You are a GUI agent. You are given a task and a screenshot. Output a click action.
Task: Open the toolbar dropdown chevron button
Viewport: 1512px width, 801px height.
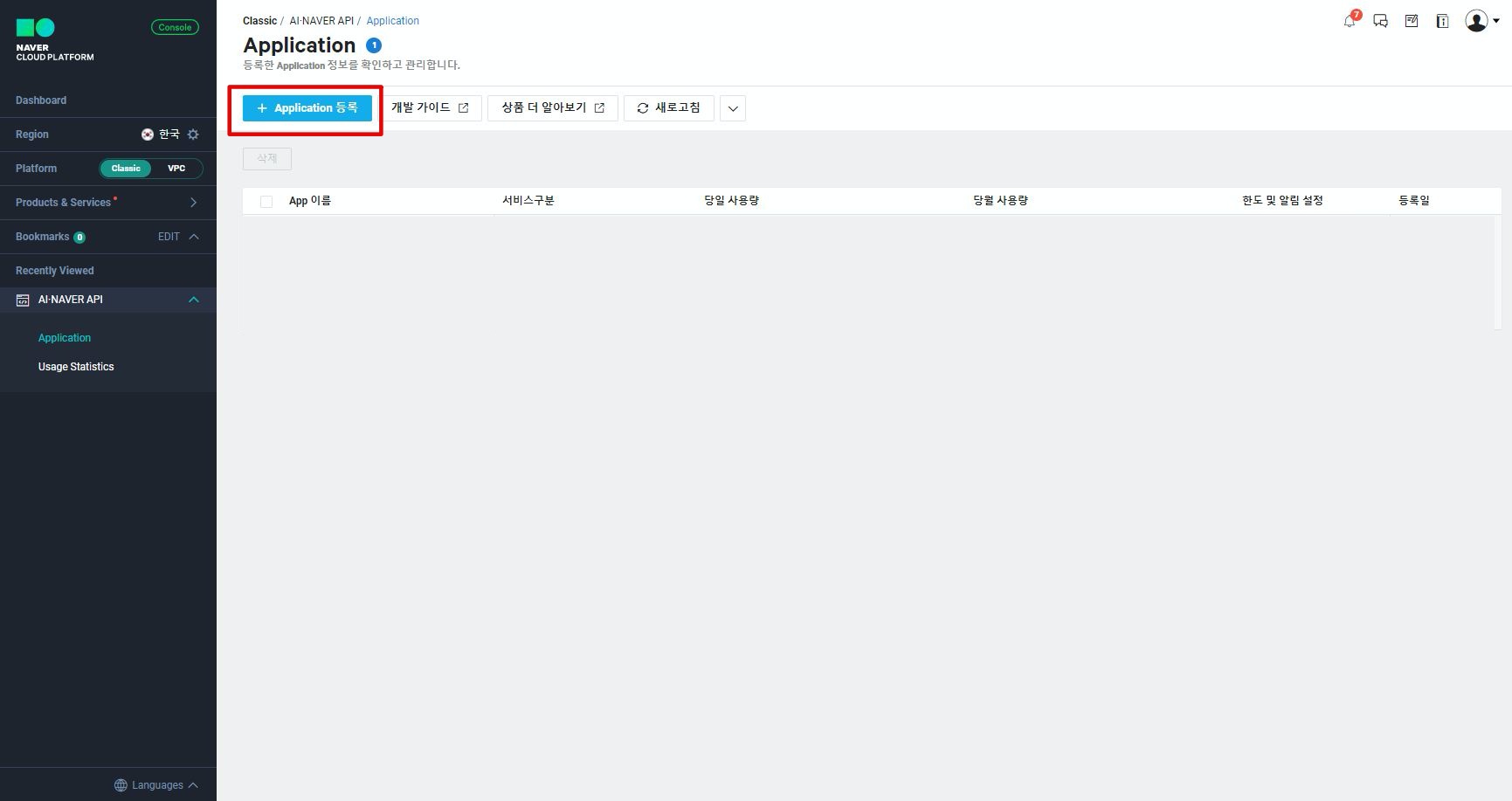pos(733,108)
